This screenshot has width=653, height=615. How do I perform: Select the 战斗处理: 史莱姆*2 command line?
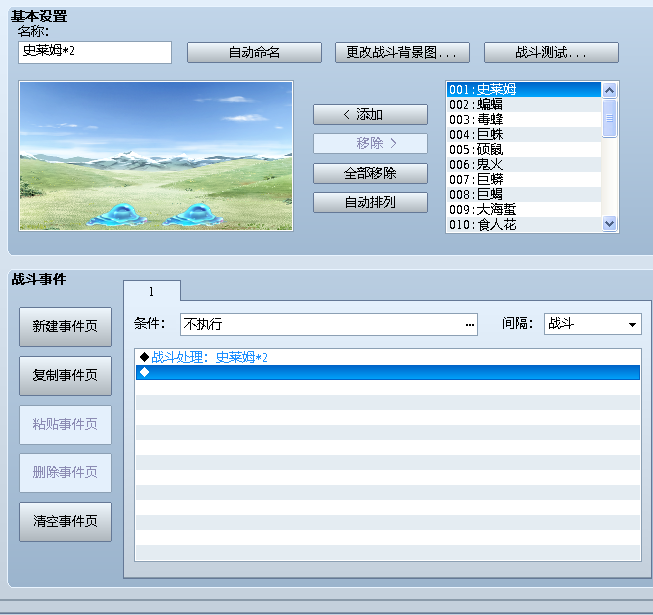[x=388, y=357]
